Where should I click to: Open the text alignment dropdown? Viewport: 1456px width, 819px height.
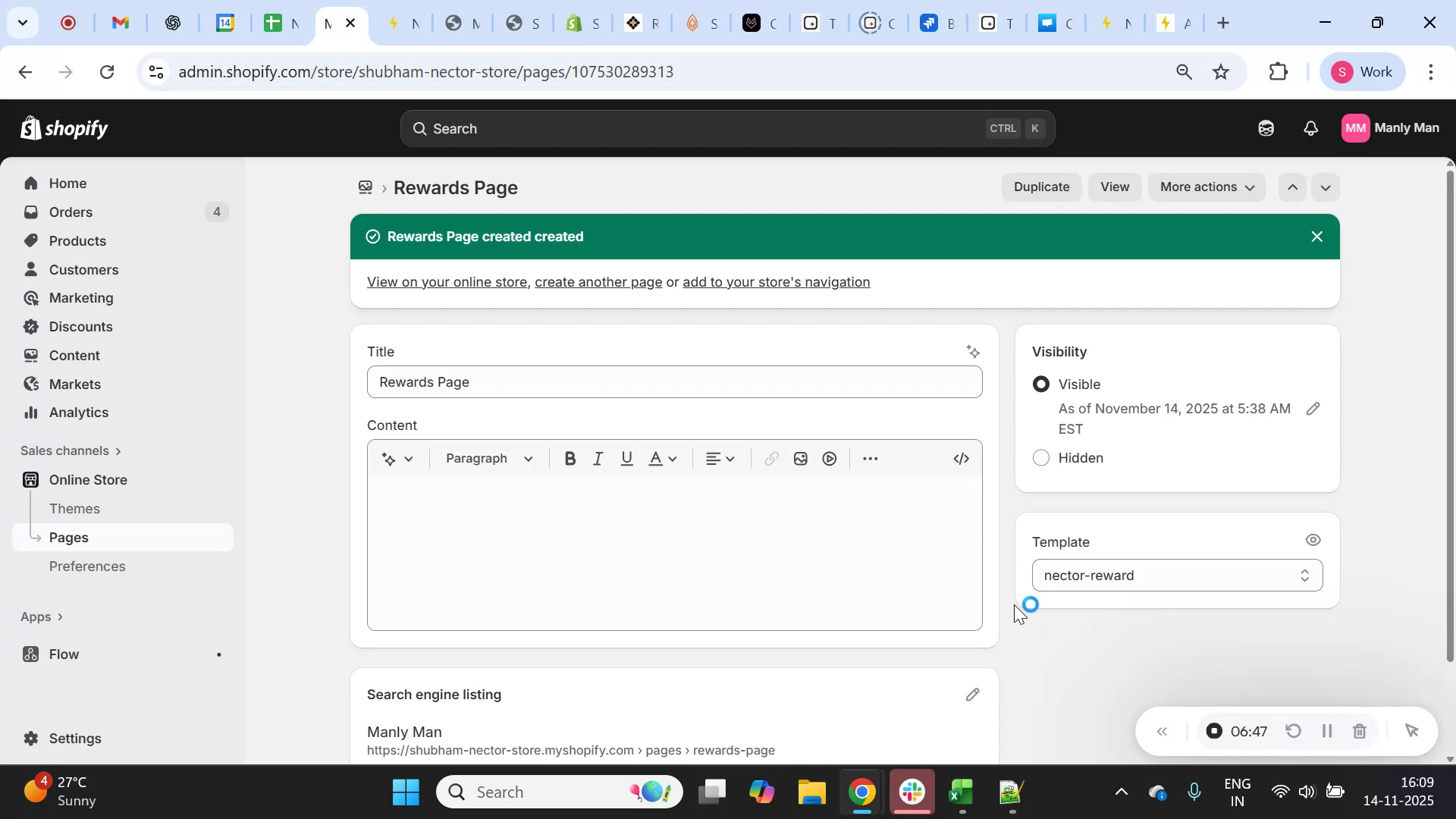720,458
